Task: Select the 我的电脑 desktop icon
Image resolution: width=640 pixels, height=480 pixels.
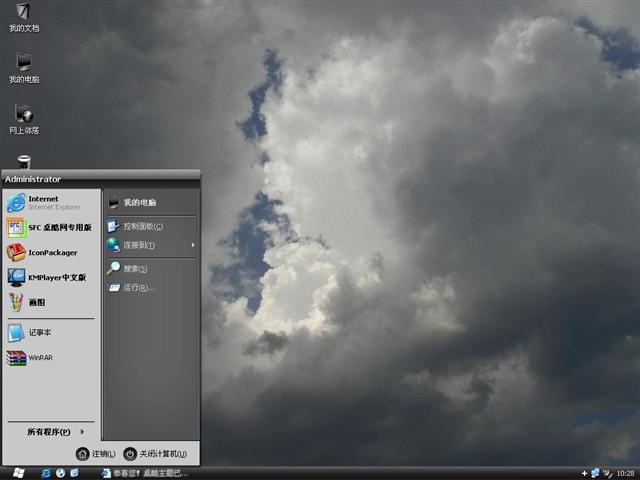Action: point(24,68)
